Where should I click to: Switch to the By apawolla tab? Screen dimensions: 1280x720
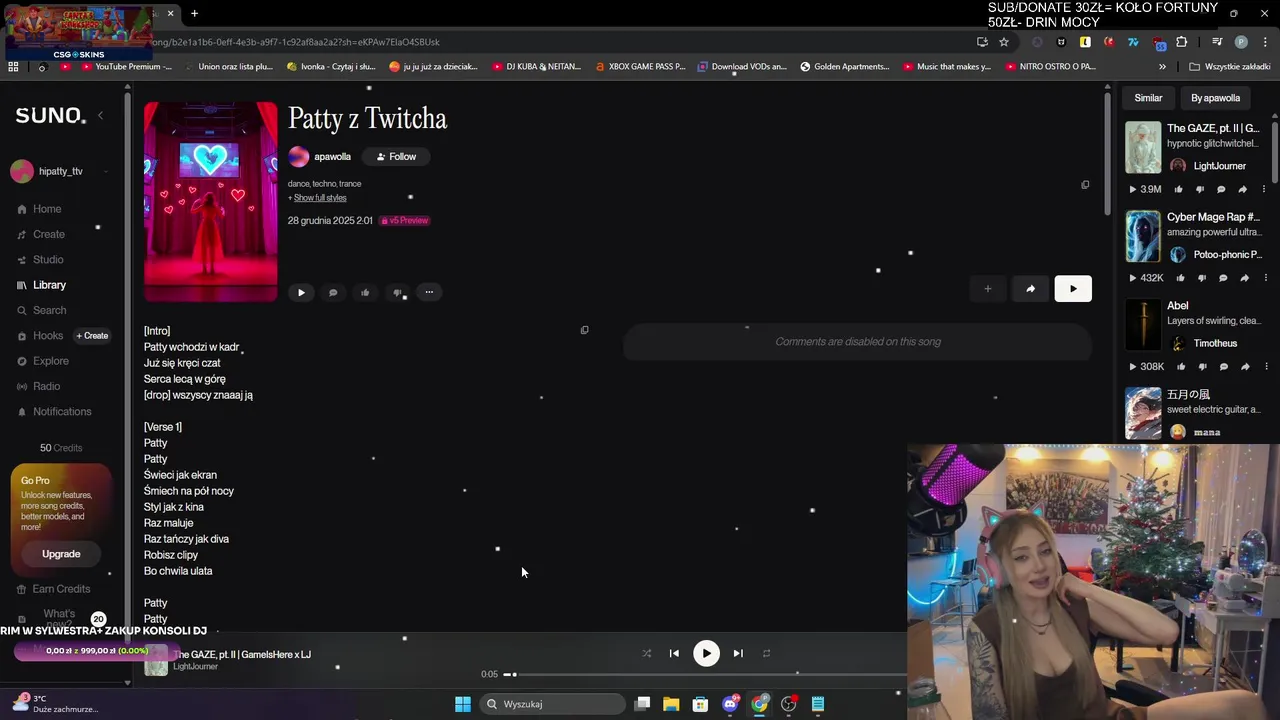click(1215, 98)
